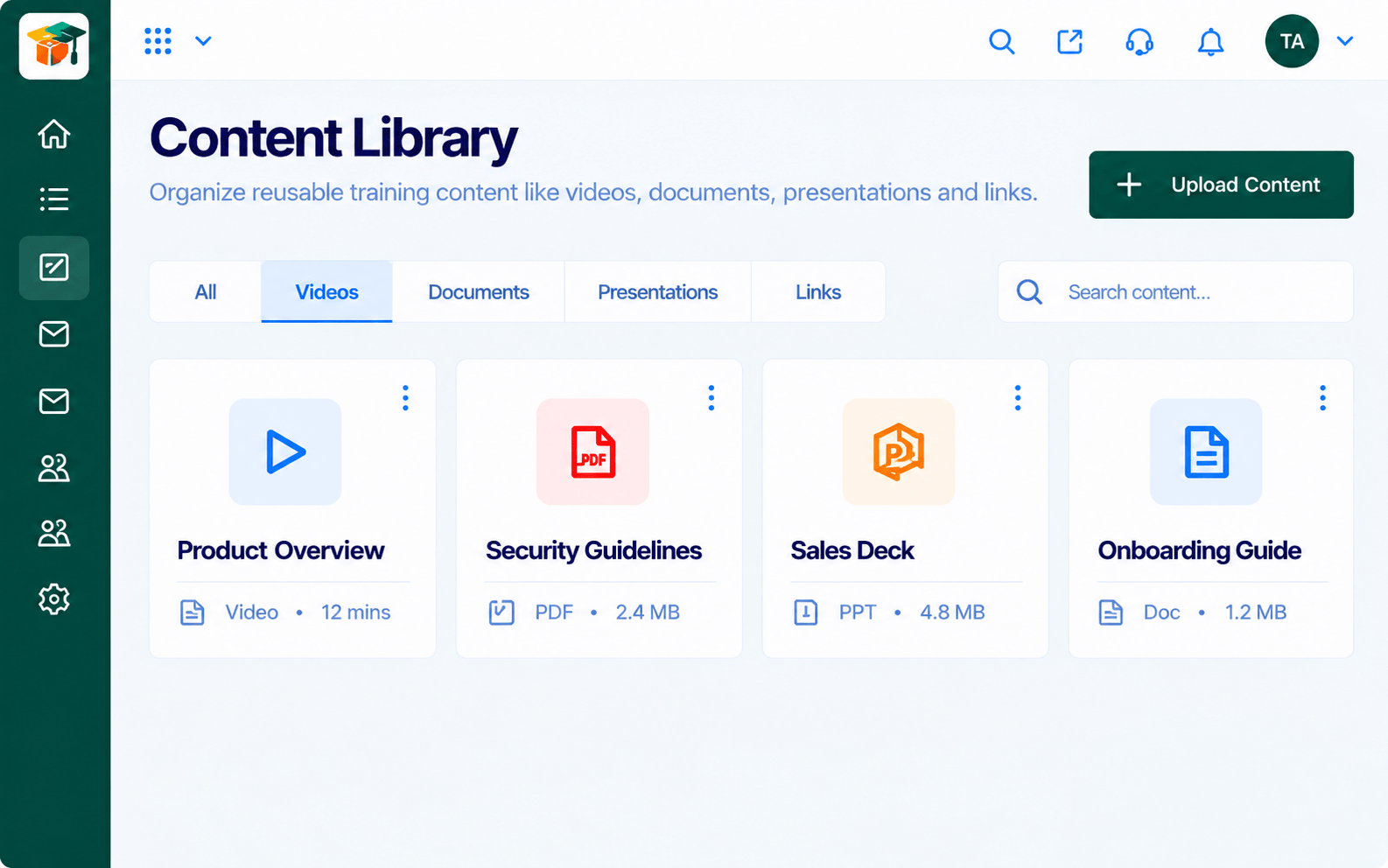1388x868 pixels.
Task: Switch to the Presentations tab
Action: (658, 292)
